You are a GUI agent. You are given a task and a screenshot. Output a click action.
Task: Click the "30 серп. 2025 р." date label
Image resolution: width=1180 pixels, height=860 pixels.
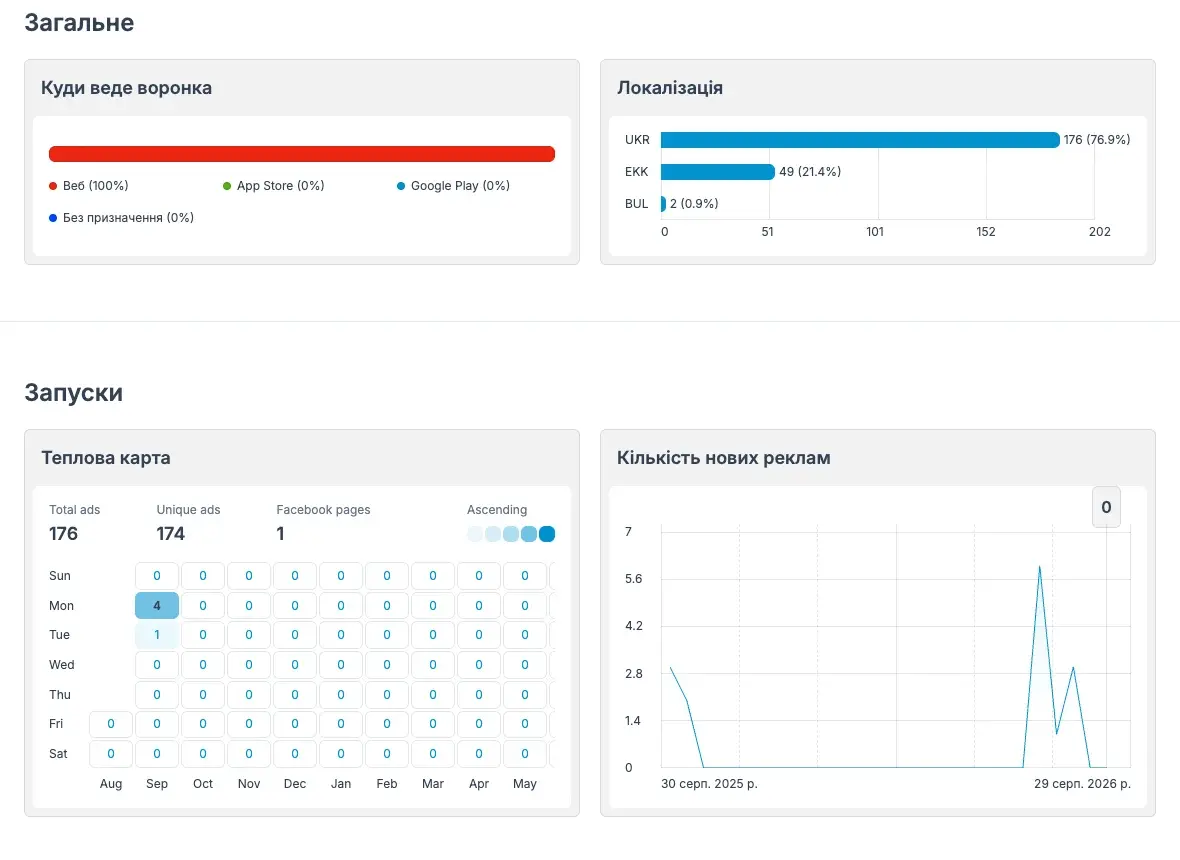(709, 783)
